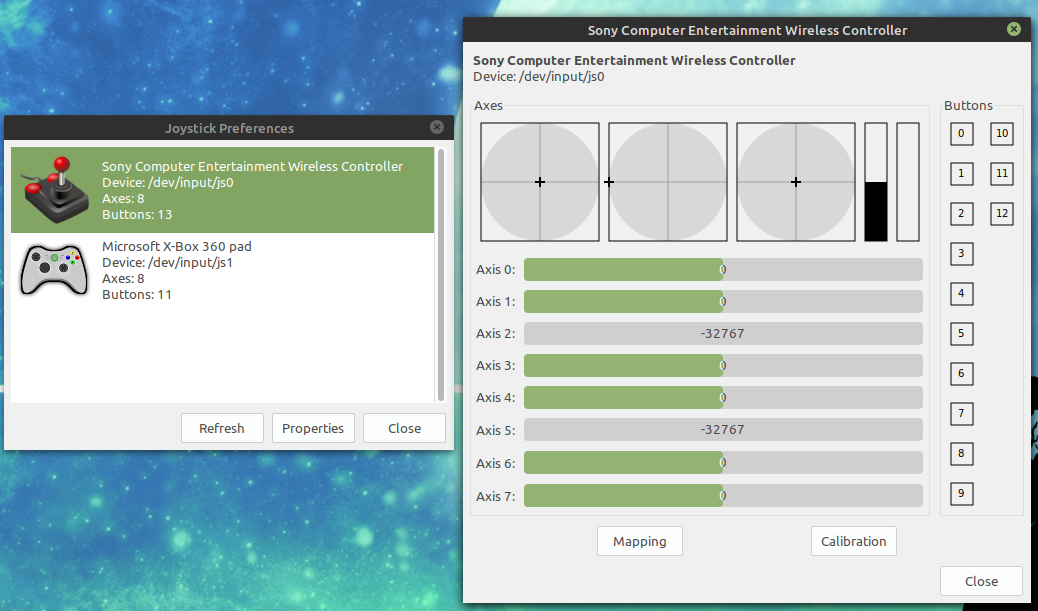Click the Axis 0 progress bar
Viewport: 1038px width, 611px height.
[x=723, y=269]
